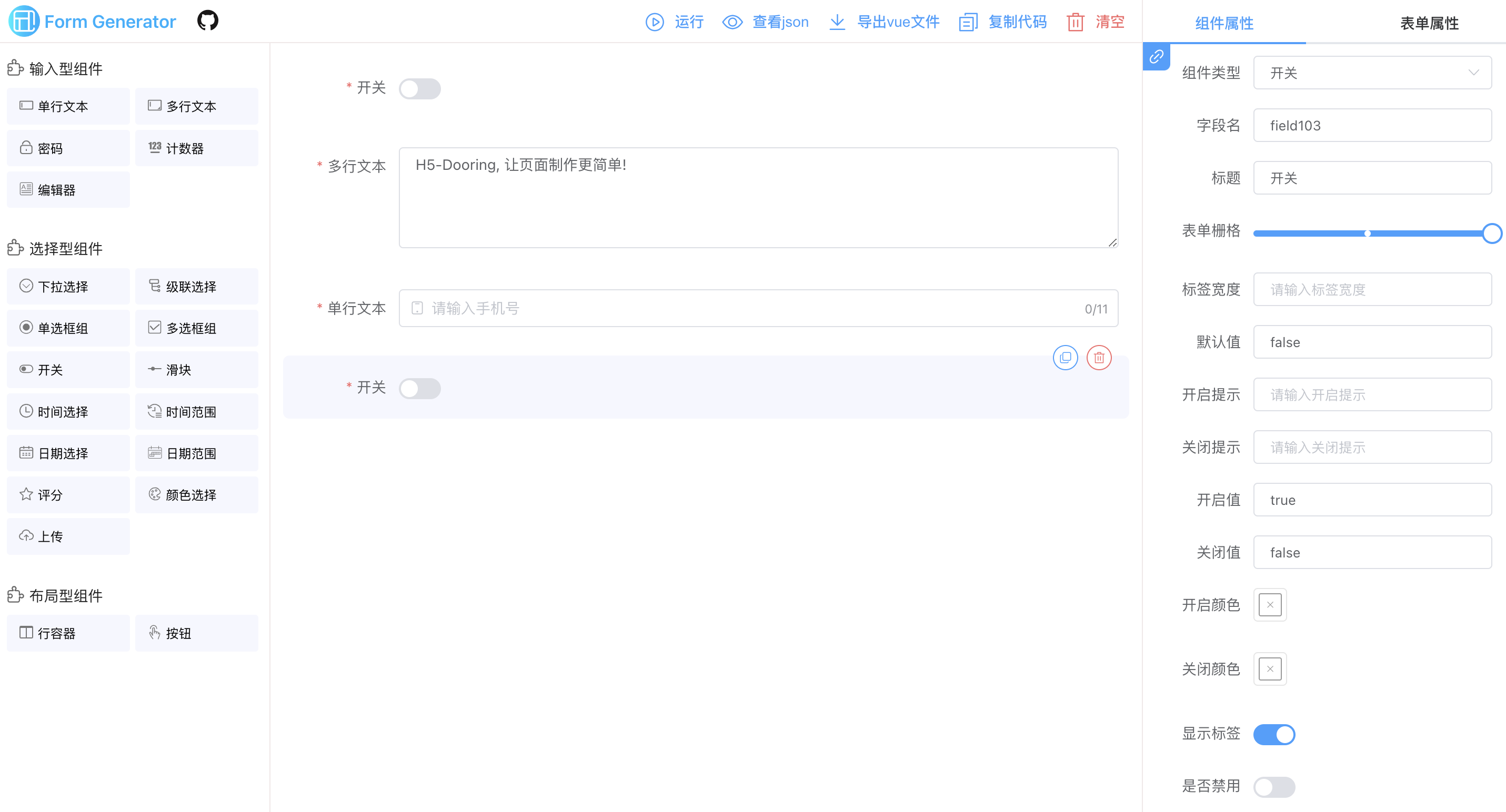Open the 组件类型 dropdown
Viewport: 1506px width, 812px height.
click(x=1372, y=73)
